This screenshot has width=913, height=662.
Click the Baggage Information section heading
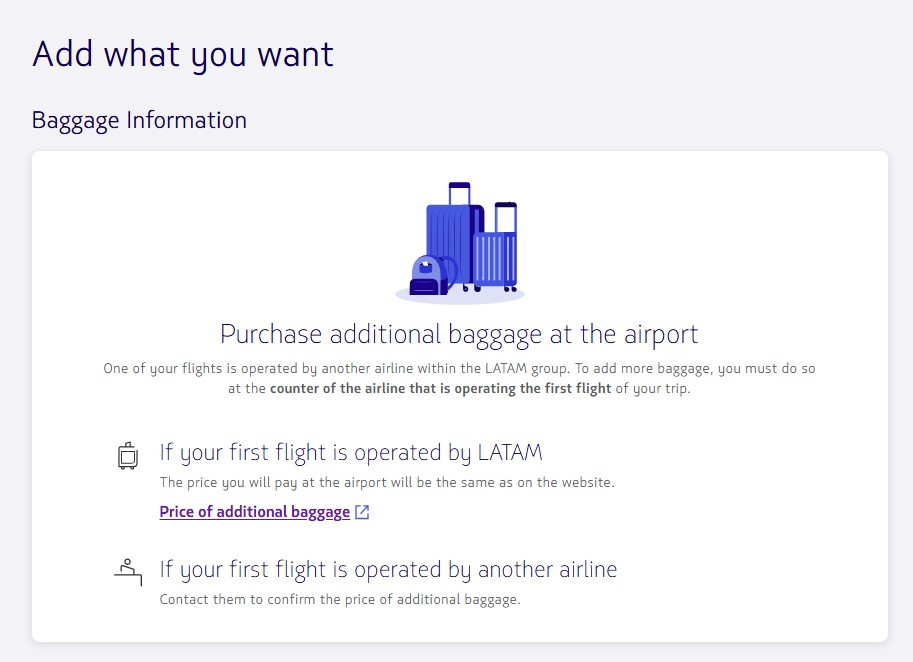[139, 121]
